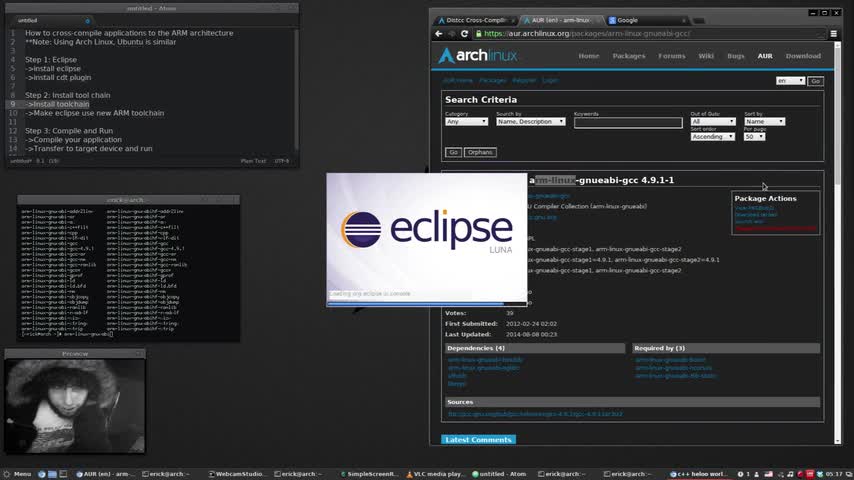Expand the Per page 50 dropdown
The image size is (854, 480).
tap(754, 137)
